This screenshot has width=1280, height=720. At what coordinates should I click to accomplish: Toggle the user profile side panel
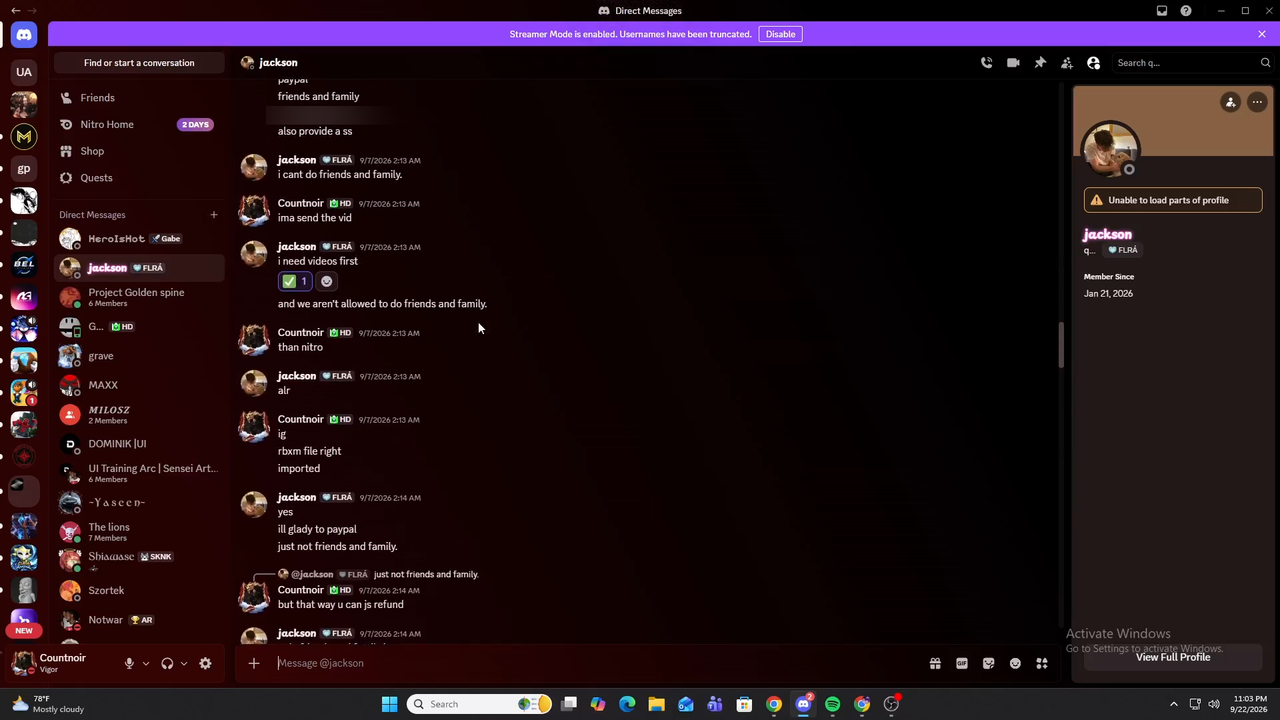pyautogui.click(x=1094, y=63)
